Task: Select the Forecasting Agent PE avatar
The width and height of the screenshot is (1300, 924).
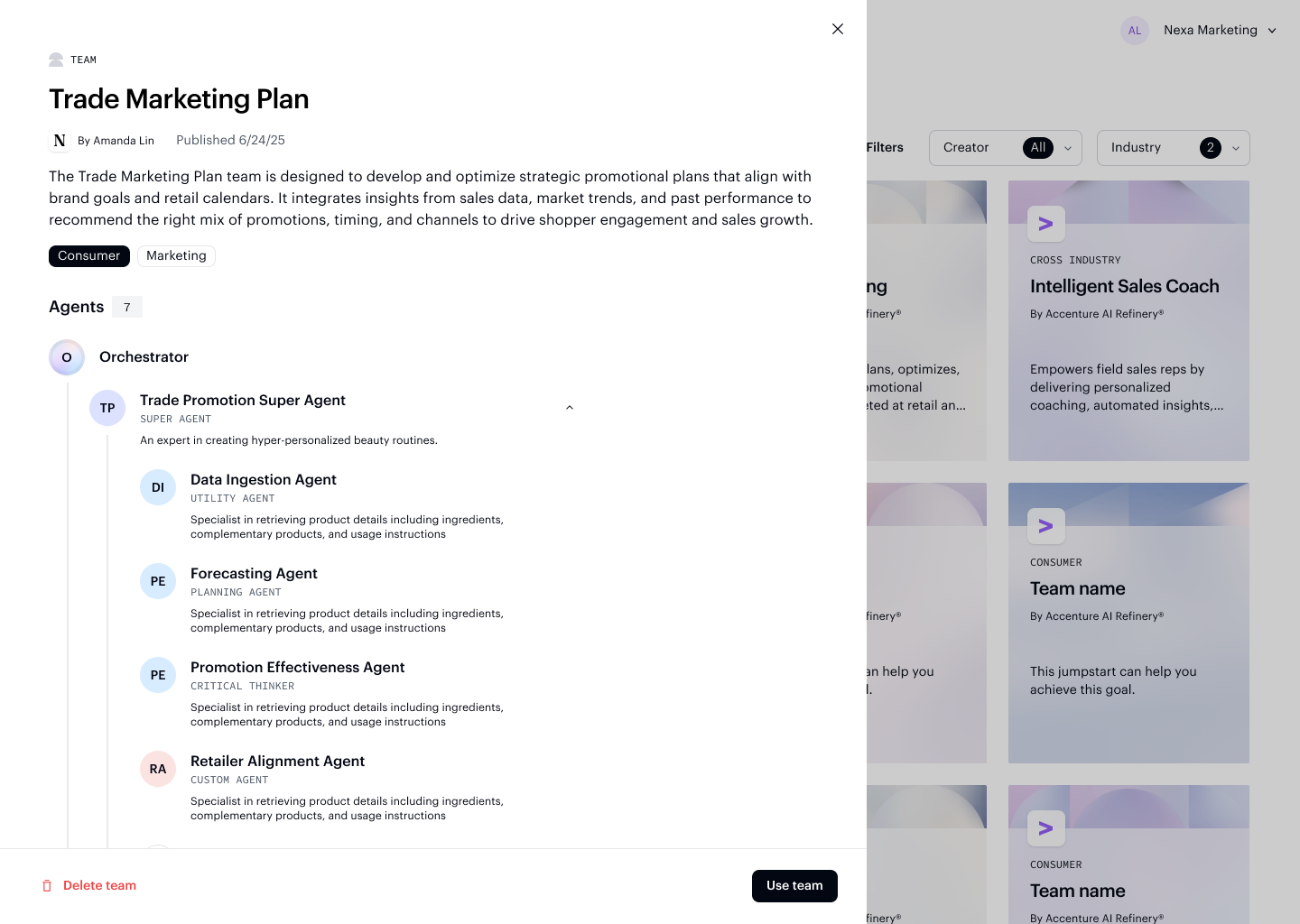Action: click(158, 581)
